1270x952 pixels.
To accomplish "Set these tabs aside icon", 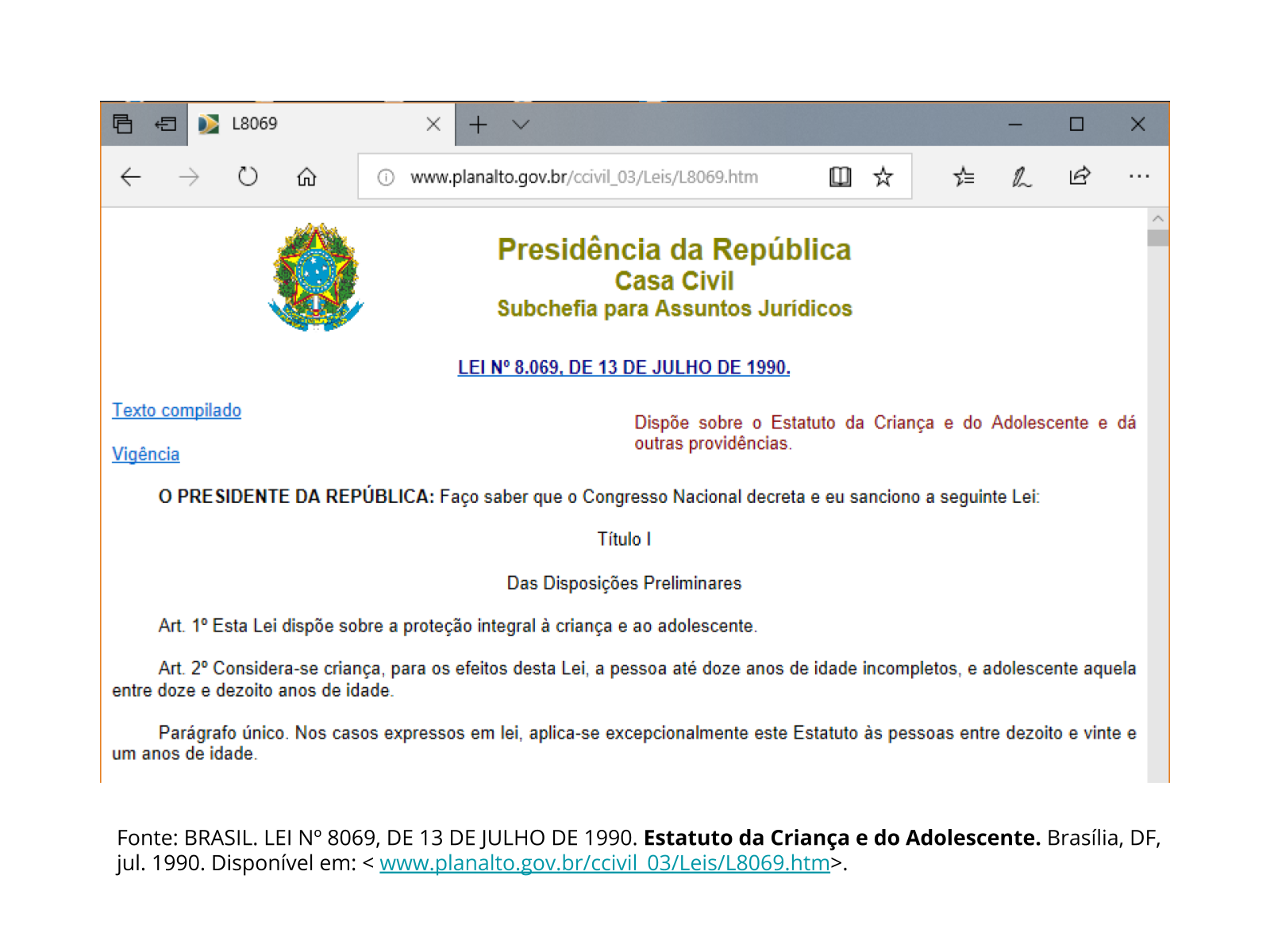I will [165, 125].
